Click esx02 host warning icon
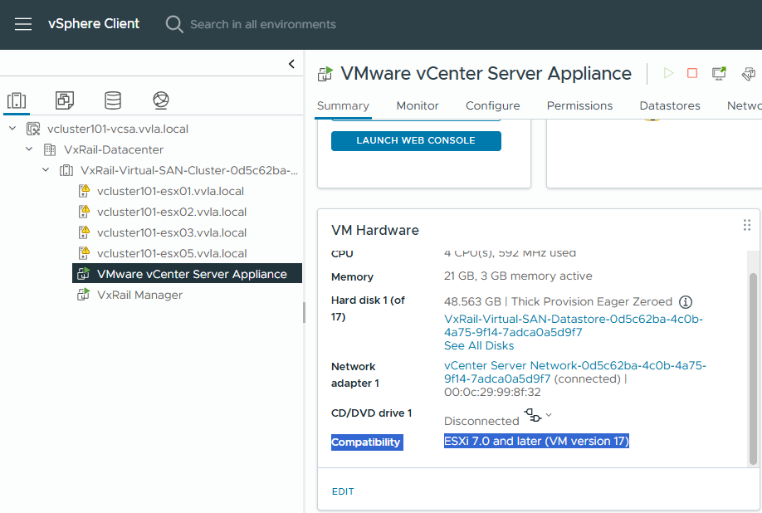This screenshot has width=762, height=513. click(84, 212)
